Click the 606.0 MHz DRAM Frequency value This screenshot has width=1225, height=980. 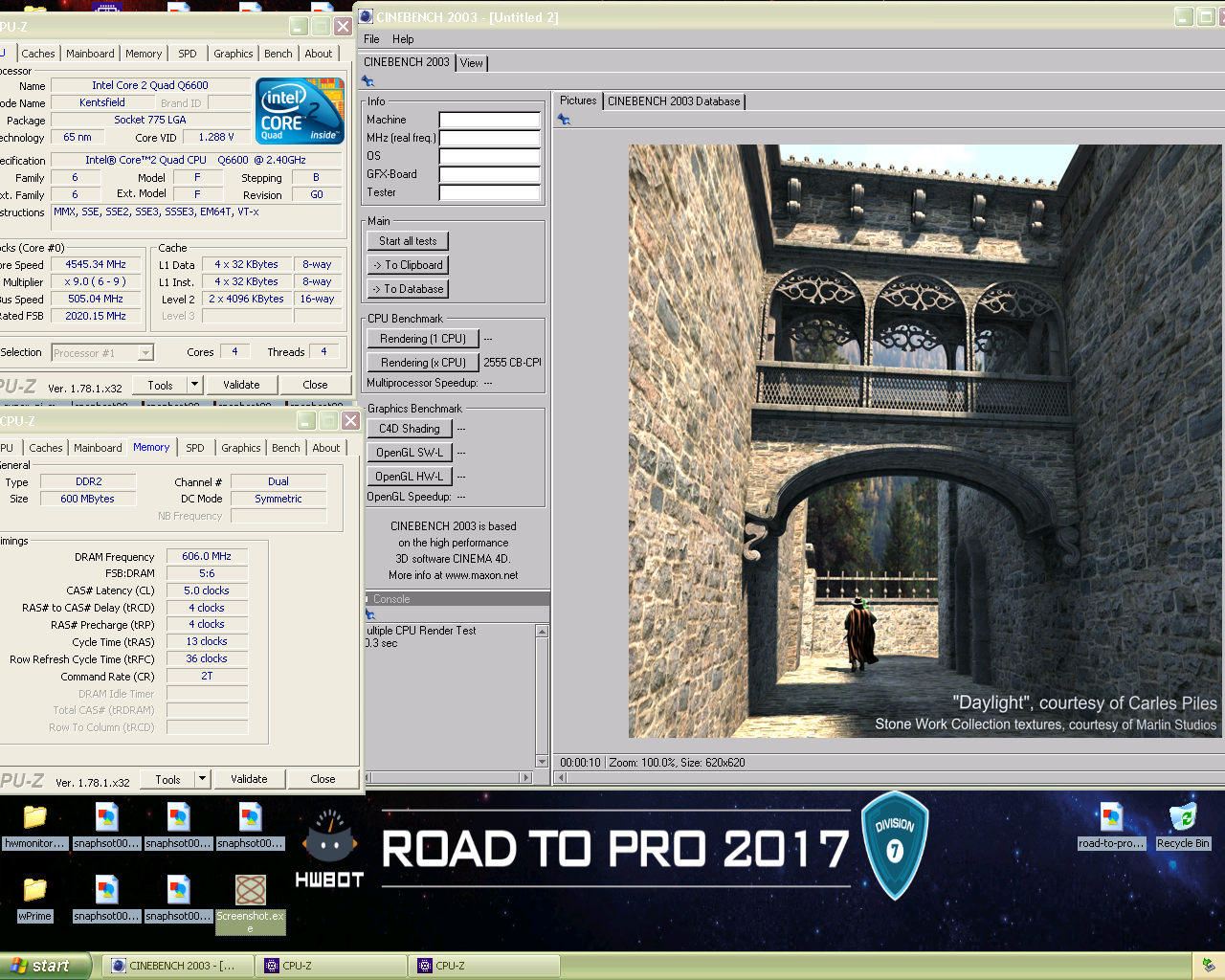(207, 556)
